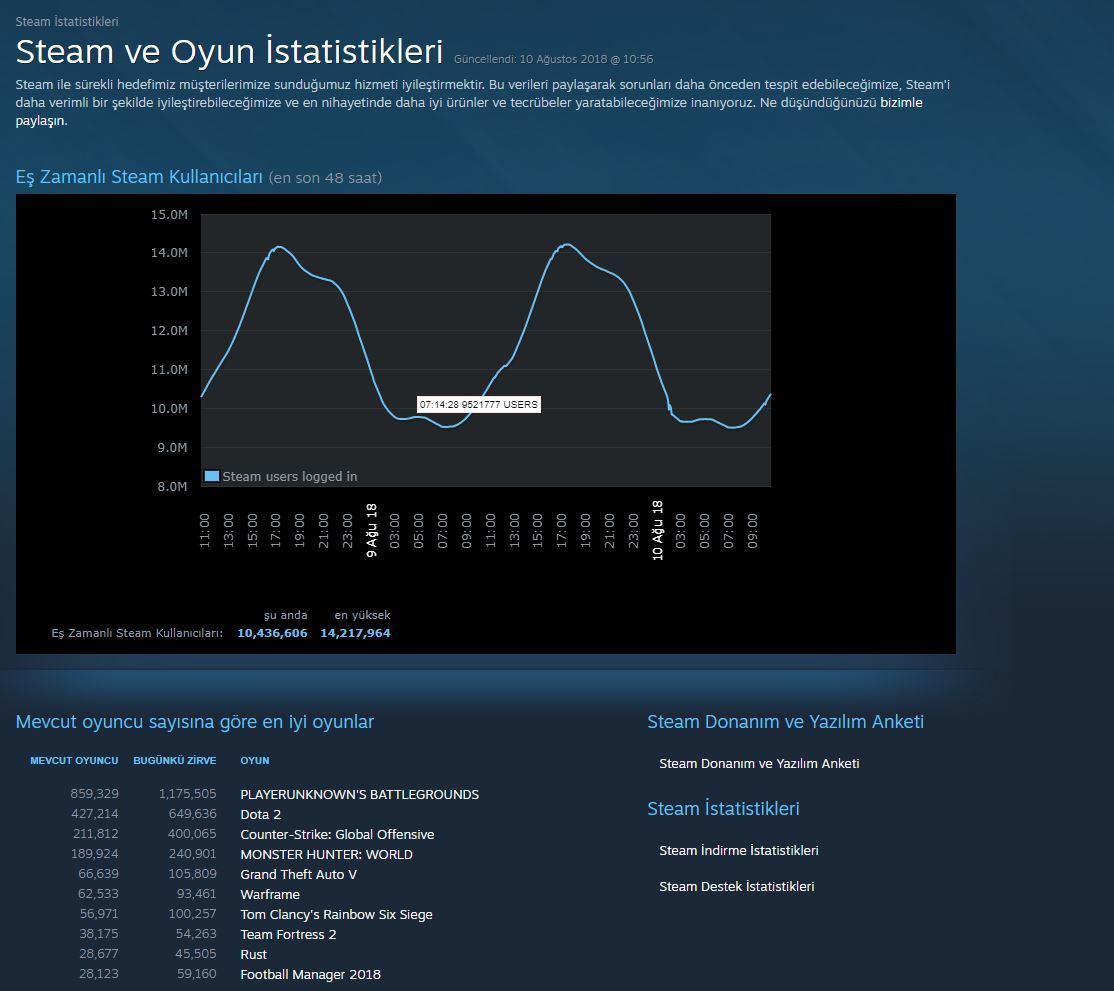Click the Eş Zamanlı Steam Kullanıcıları chart heading
This screenshot has width=1114, height=991.
(139, 176)
